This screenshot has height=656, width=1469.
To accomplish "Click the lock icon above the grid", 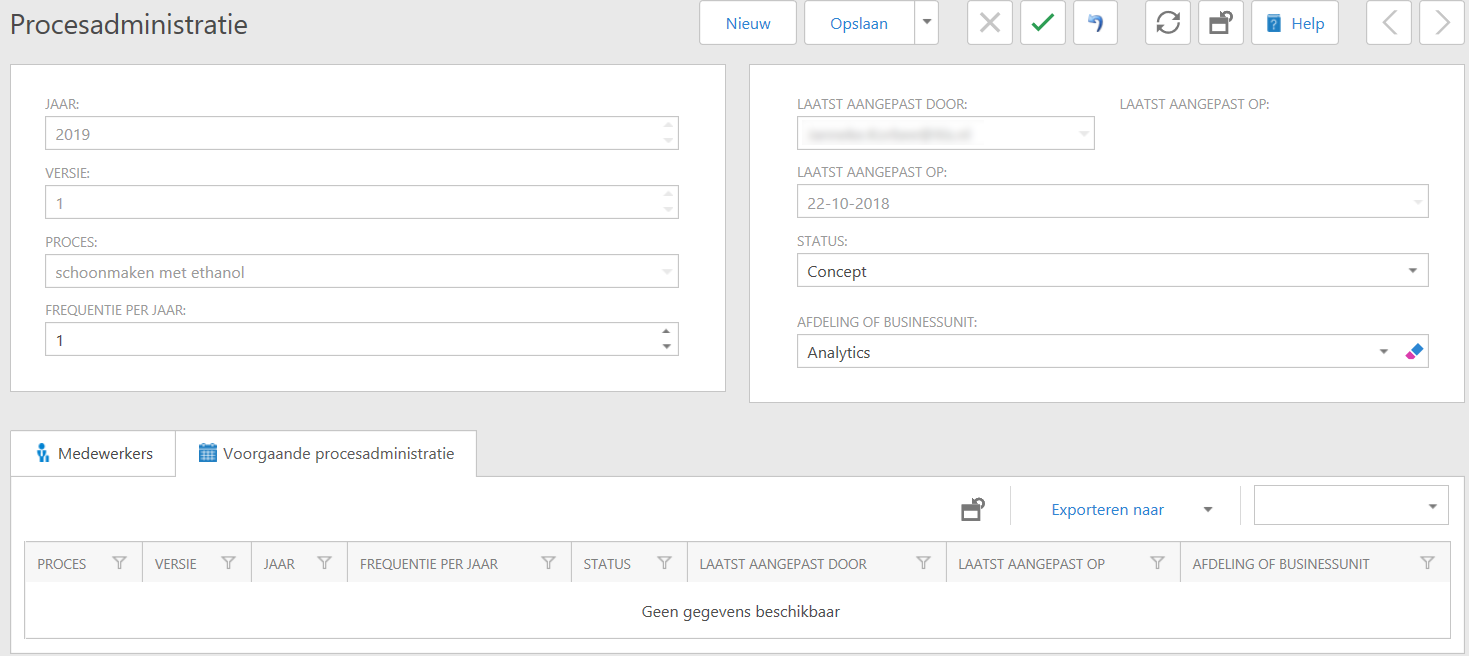I will click(x=972, y=510).
